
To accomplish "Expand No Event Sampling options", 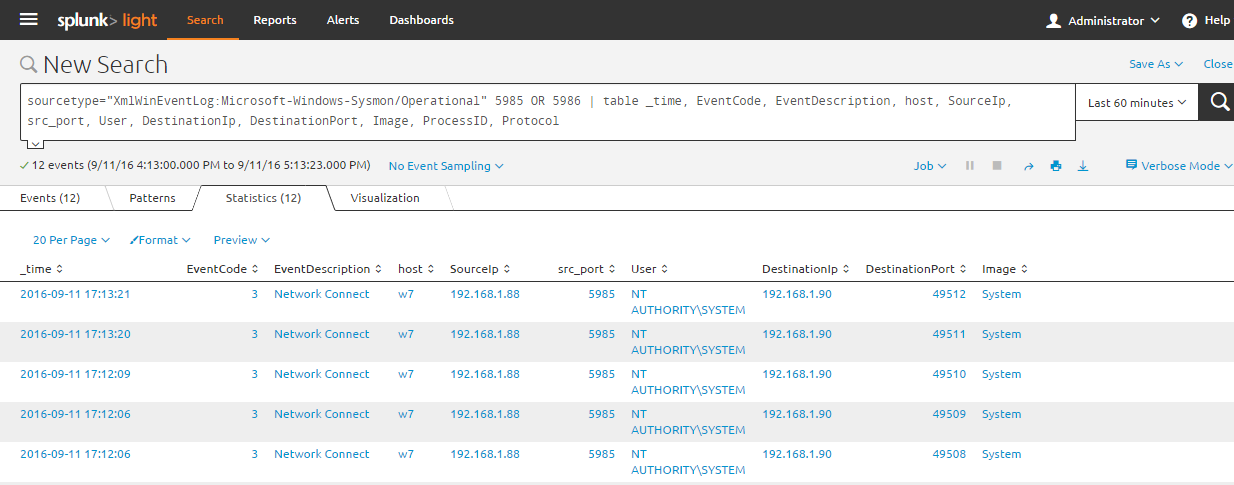I will 446,166.
